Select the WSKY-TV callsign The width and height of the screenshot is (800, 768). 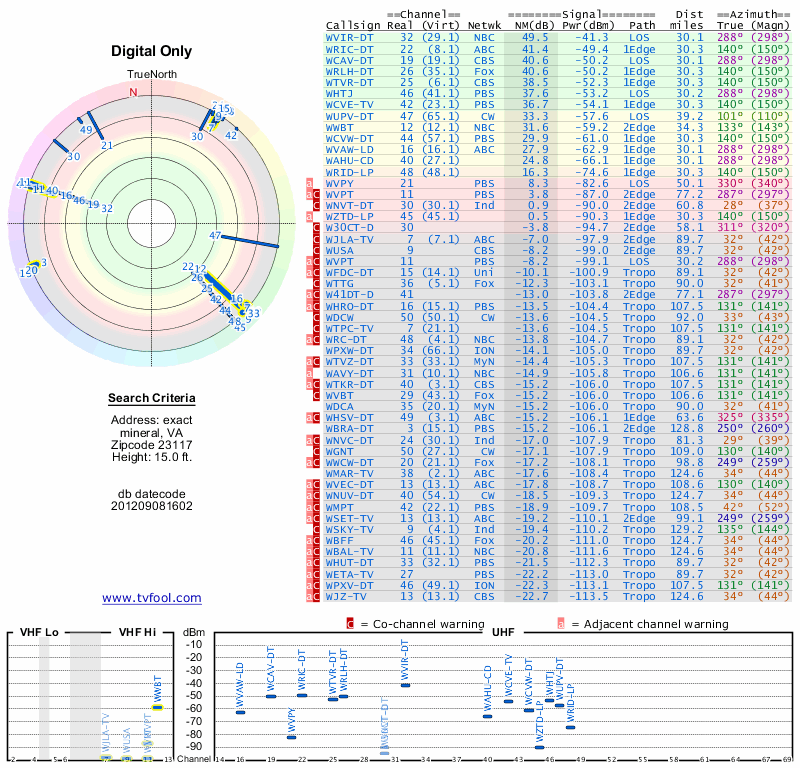coord(349,530)
